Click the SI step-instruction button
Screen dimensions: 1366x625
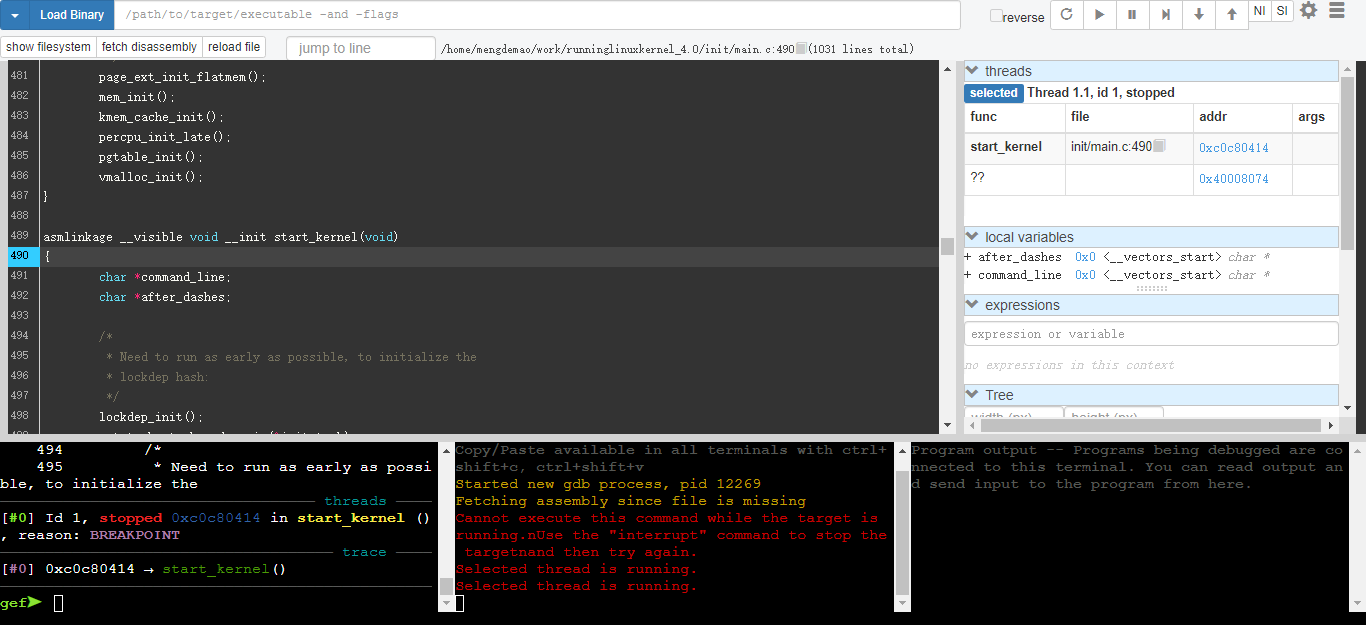[1282, 11]
